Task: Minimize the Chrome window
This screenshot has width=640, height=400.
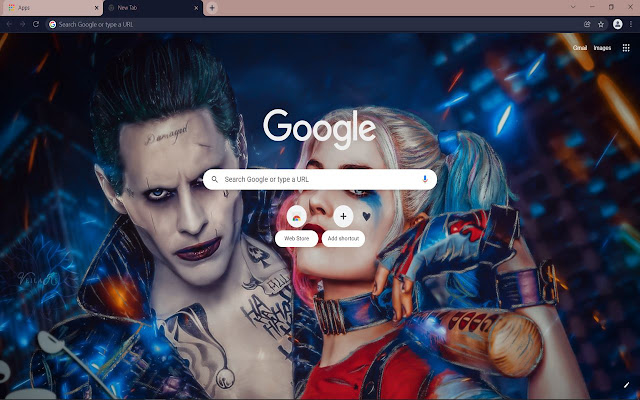Action: tap(592, 7)
